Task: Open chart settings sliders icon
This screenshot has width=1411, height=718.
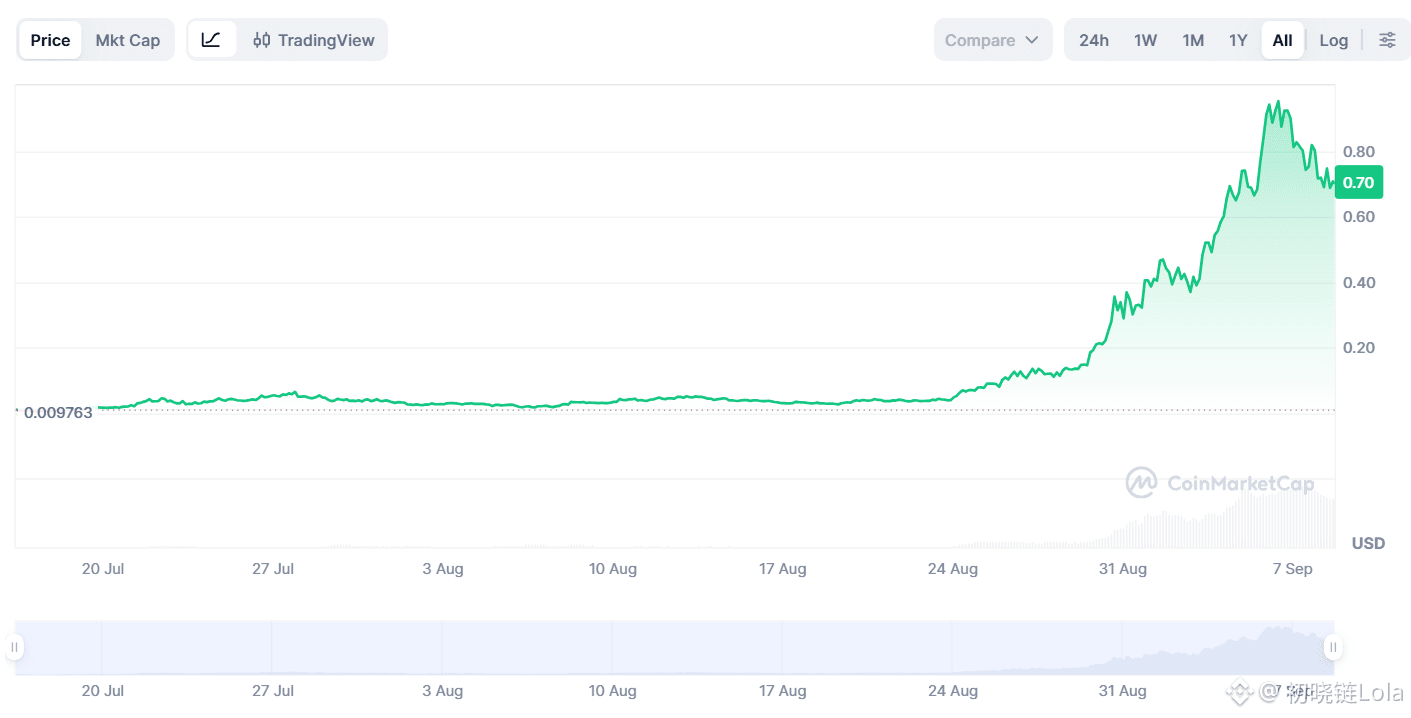Action: pyautogui.click(x=1387, y=40)
